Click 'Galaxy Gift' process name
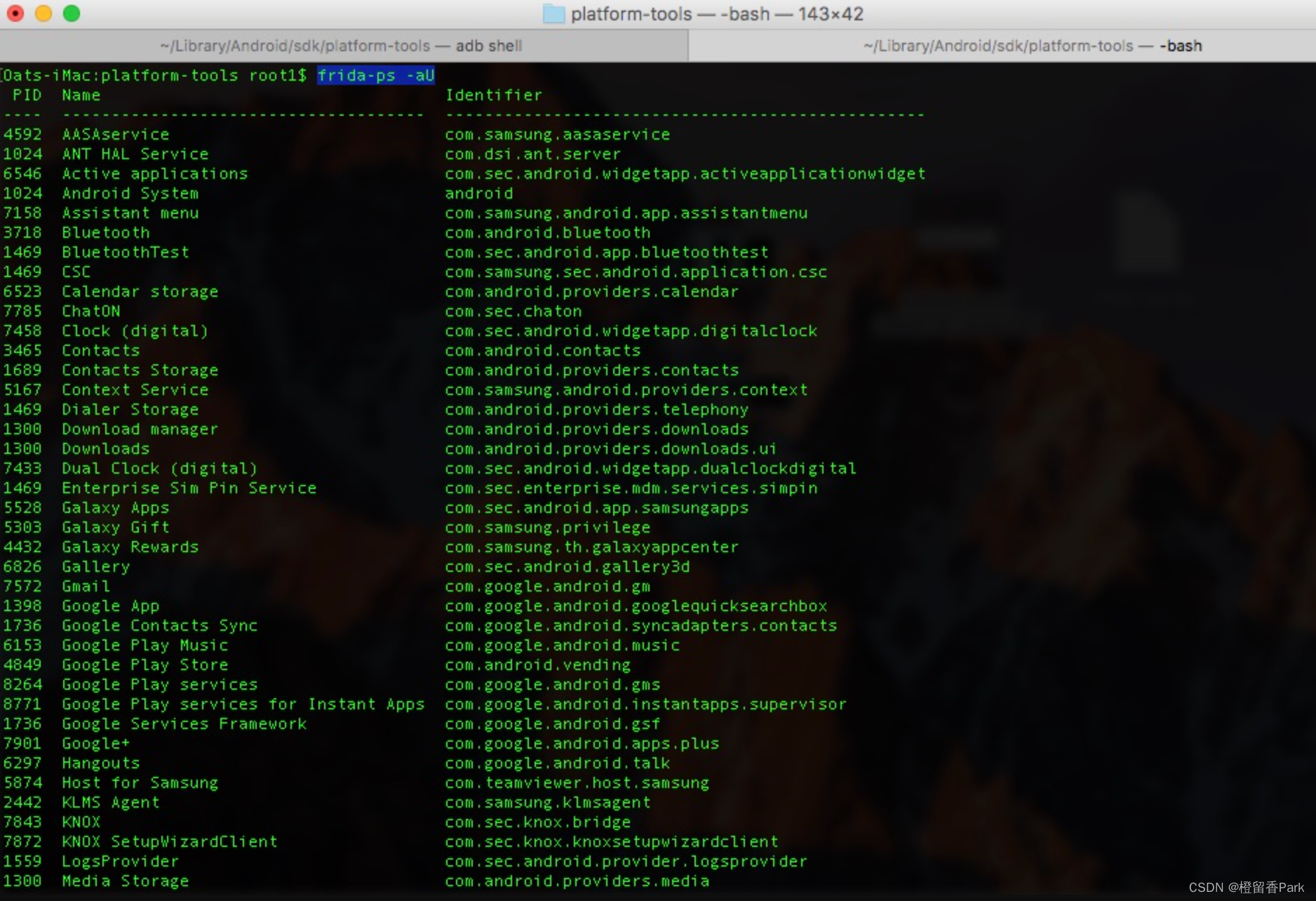1316x901 pixels. tap(116, 527)
